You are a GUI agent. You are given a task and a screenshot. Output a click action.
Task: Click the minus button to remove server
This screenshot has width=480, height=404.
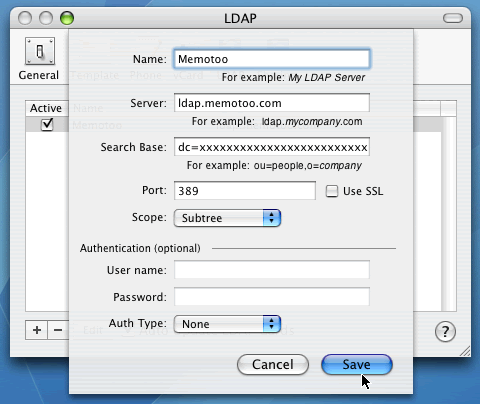[x=58, y=330]
